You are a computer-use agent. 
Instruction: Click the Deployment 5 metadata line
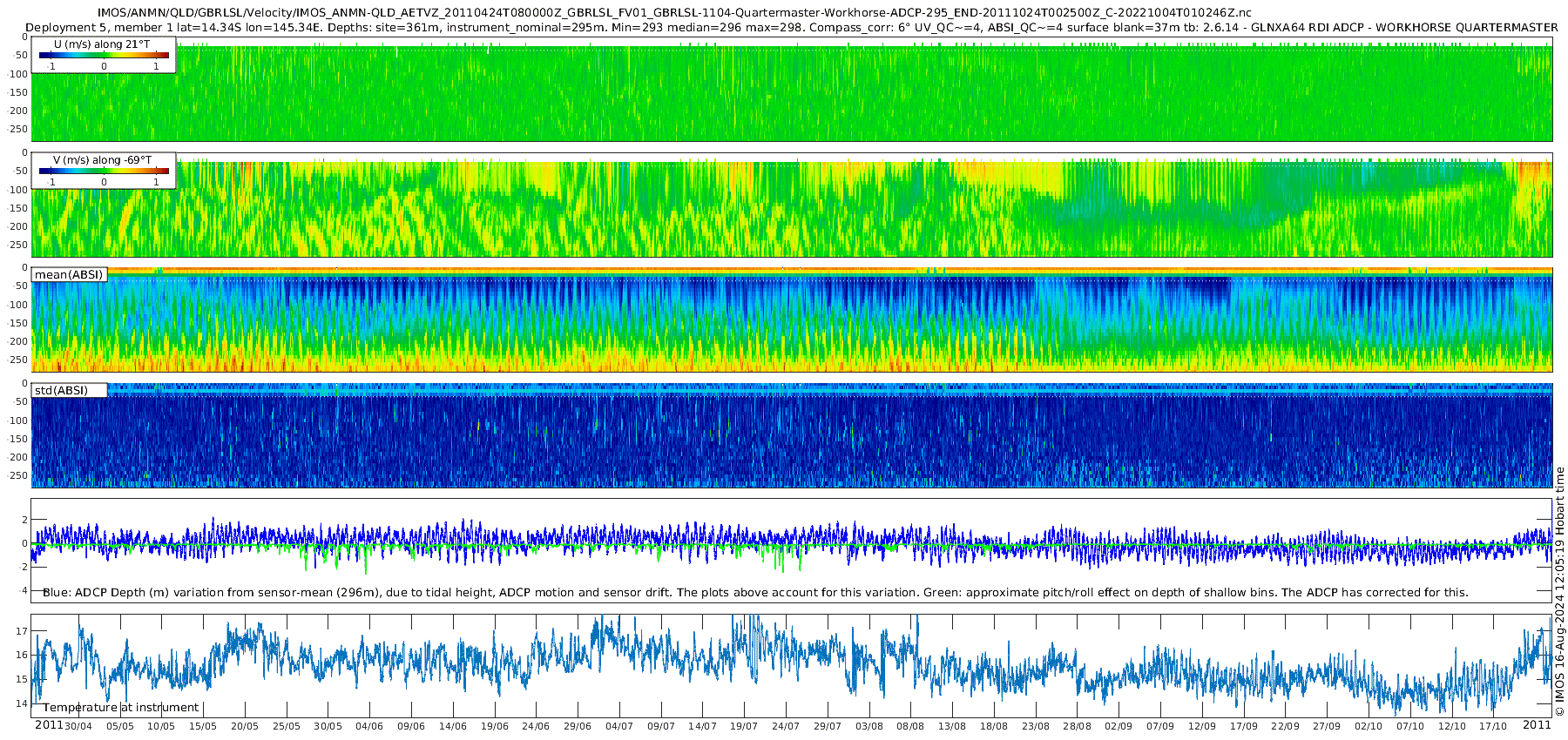792,27
